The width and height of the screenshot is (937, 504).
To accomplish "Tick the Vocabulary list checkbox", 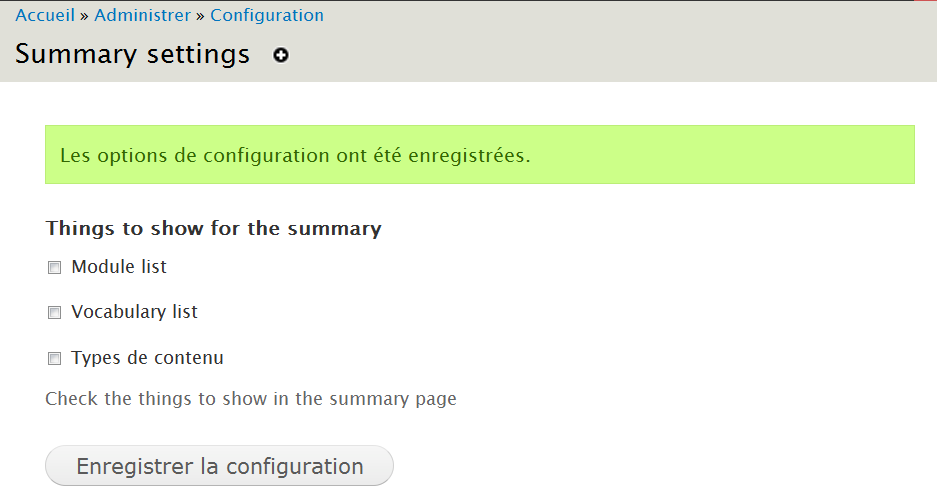I will (x=55, y=313).
